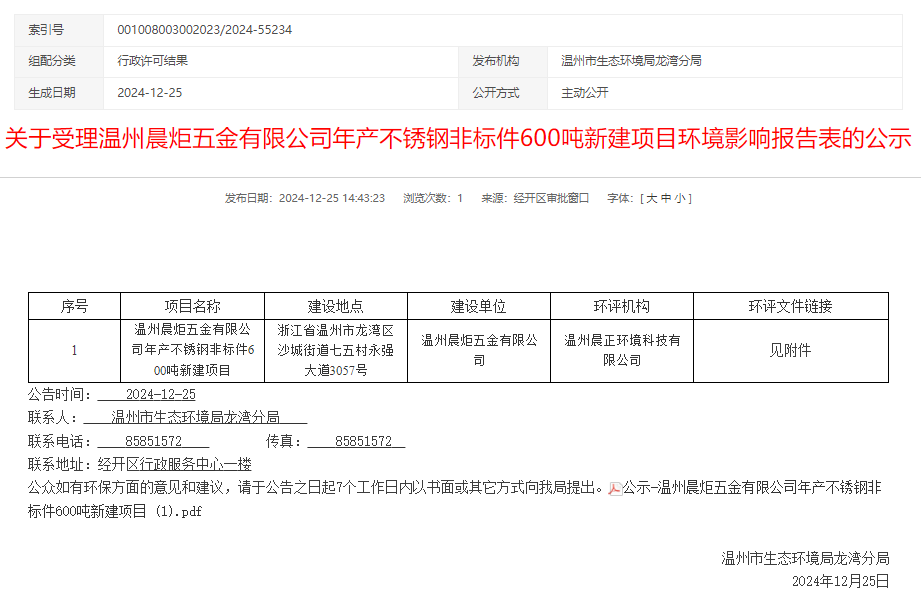Click the fax number after 传真
The height and width of the screenshot is (593, 921).
pyautogui.click(x=356, y=441)
